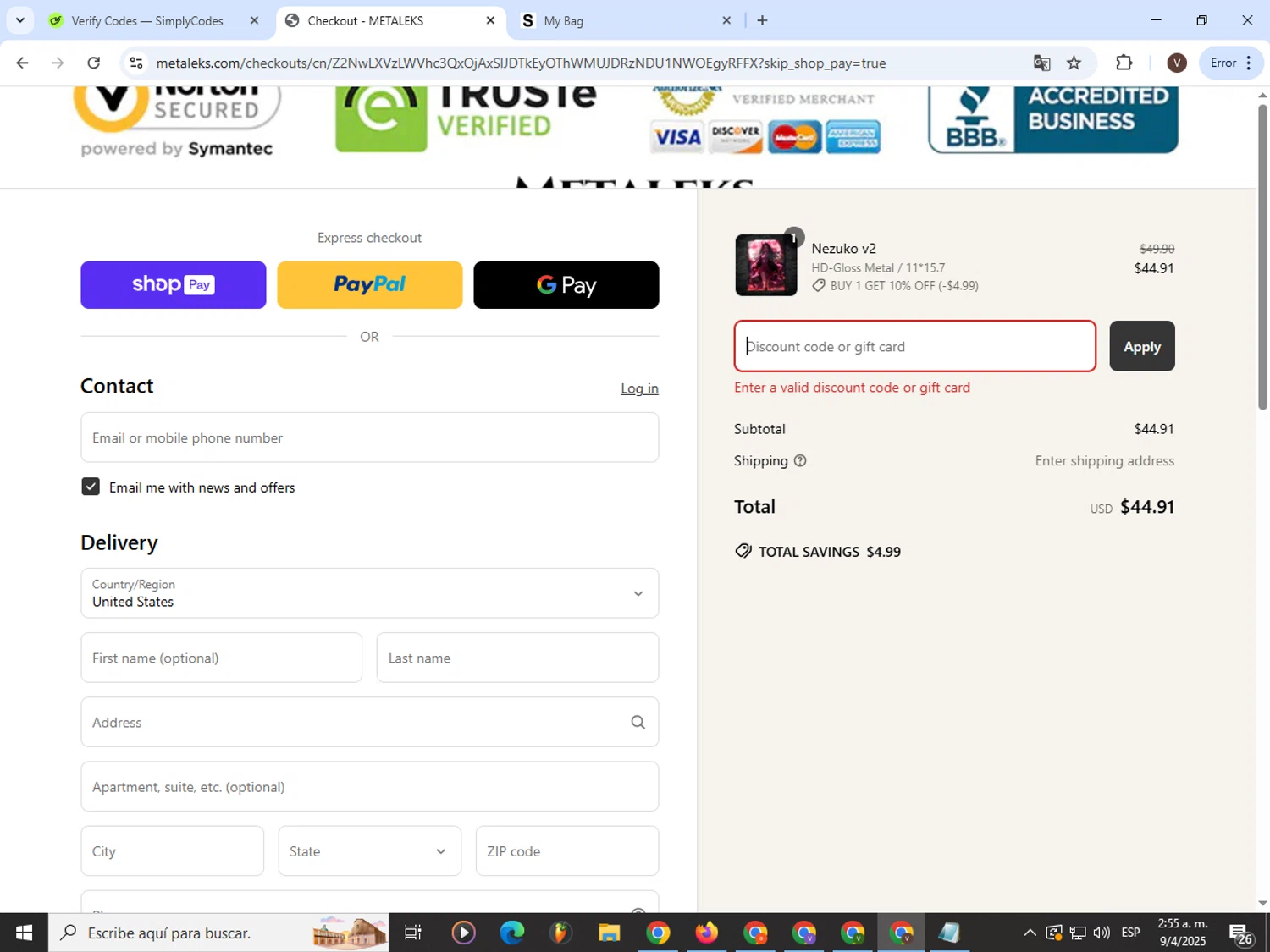This screenshot has width=1270, height=952.
Task: Uncheck Email me with news and offers
Action: coord(91,487)
